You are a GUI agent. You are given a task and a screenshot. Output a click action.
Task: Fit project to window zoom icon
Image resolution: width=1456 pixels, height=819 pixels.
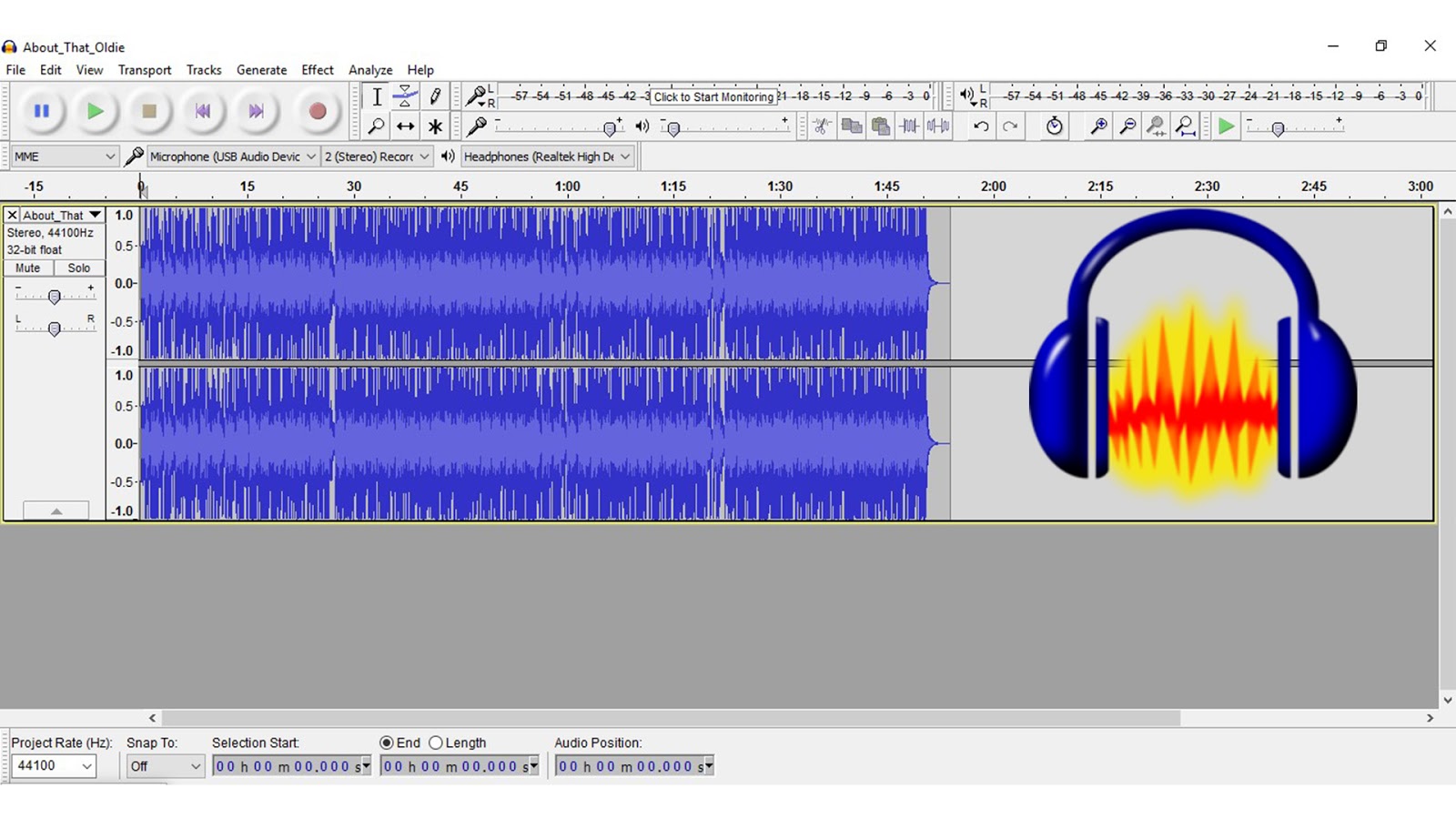[1186, 126]
